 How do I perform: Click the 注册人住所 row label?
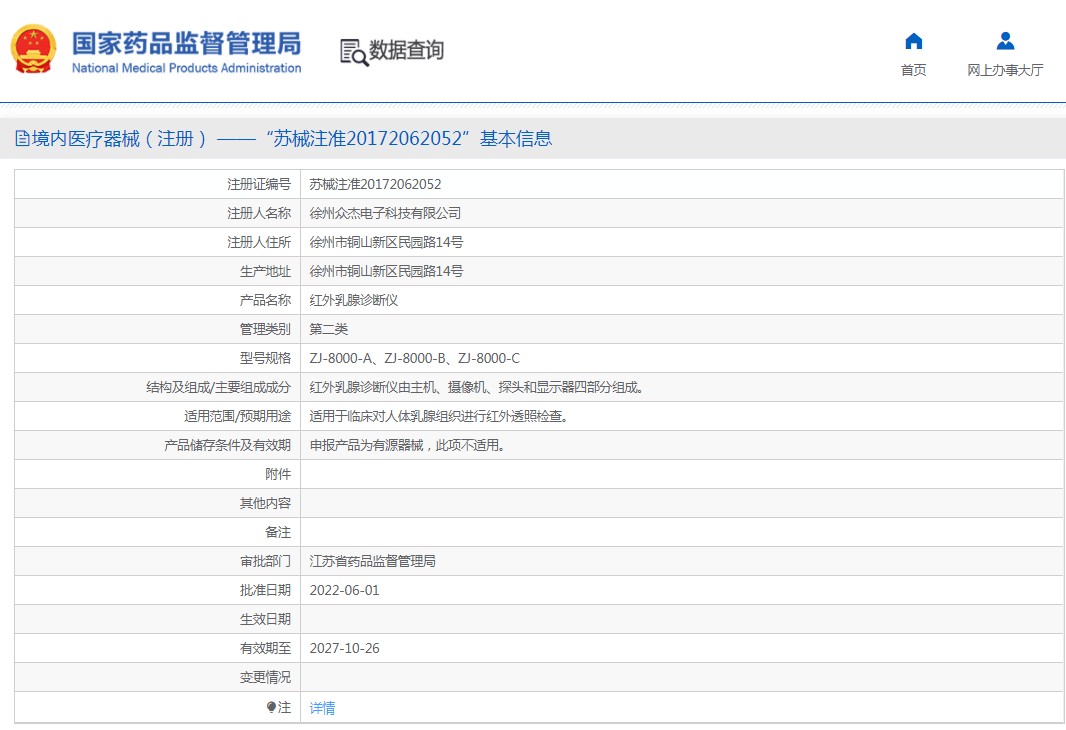coord(258,242)
